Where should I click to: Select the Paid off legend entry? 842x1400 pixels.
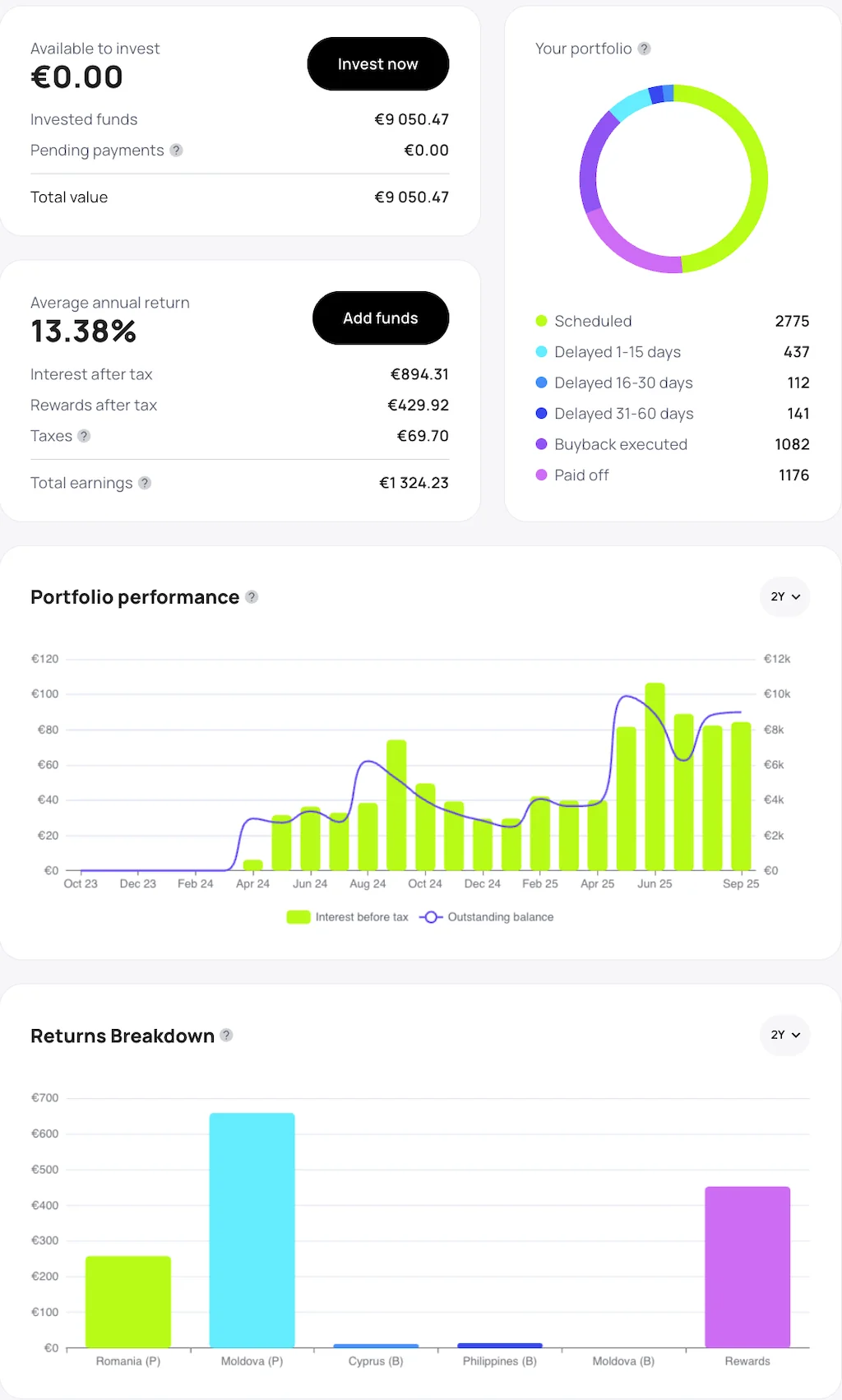click(581, 475)
